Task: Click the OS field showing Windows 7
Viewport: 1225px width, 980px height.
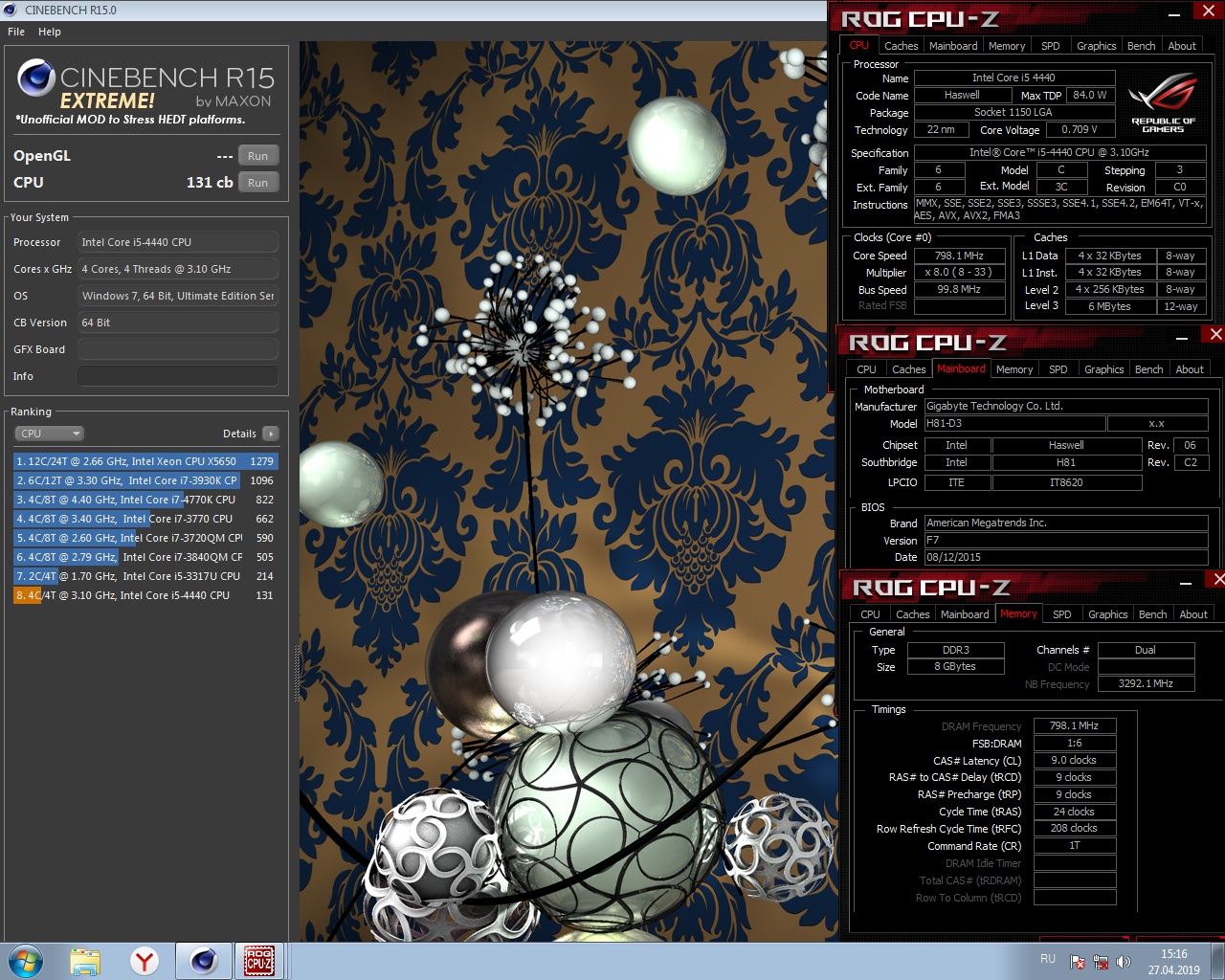Action: (x=178, y=296)
